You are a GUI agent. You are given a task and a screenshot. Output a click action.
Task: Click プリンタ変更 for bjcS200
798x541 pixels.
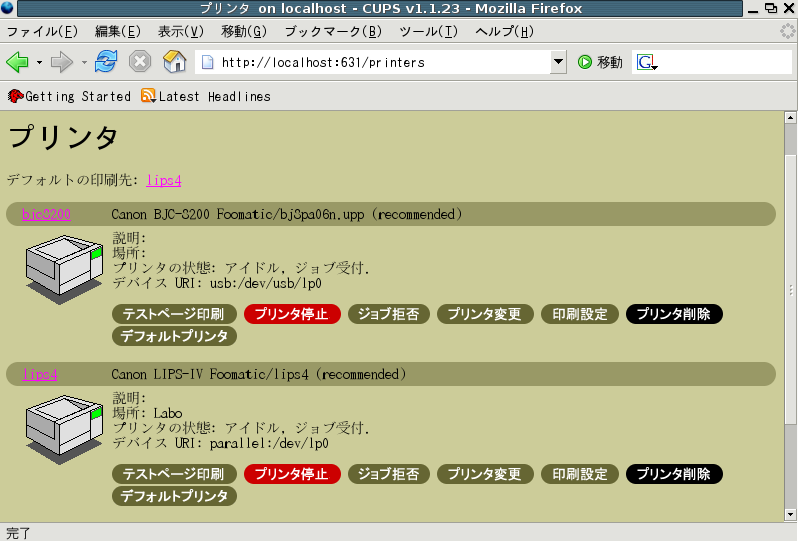485,314
